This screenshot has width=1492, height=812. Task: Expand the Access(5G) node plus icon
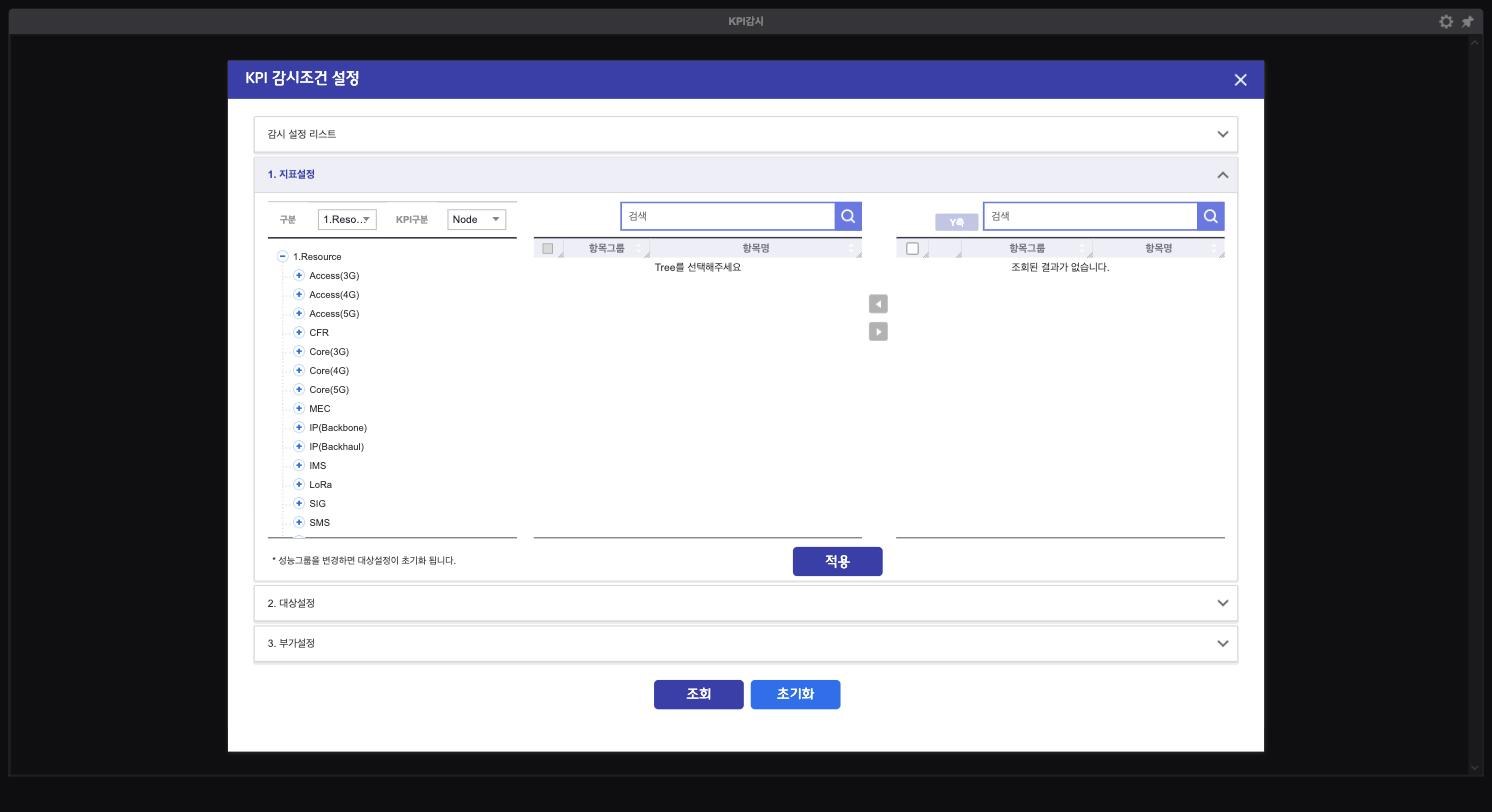pos(298,313)
